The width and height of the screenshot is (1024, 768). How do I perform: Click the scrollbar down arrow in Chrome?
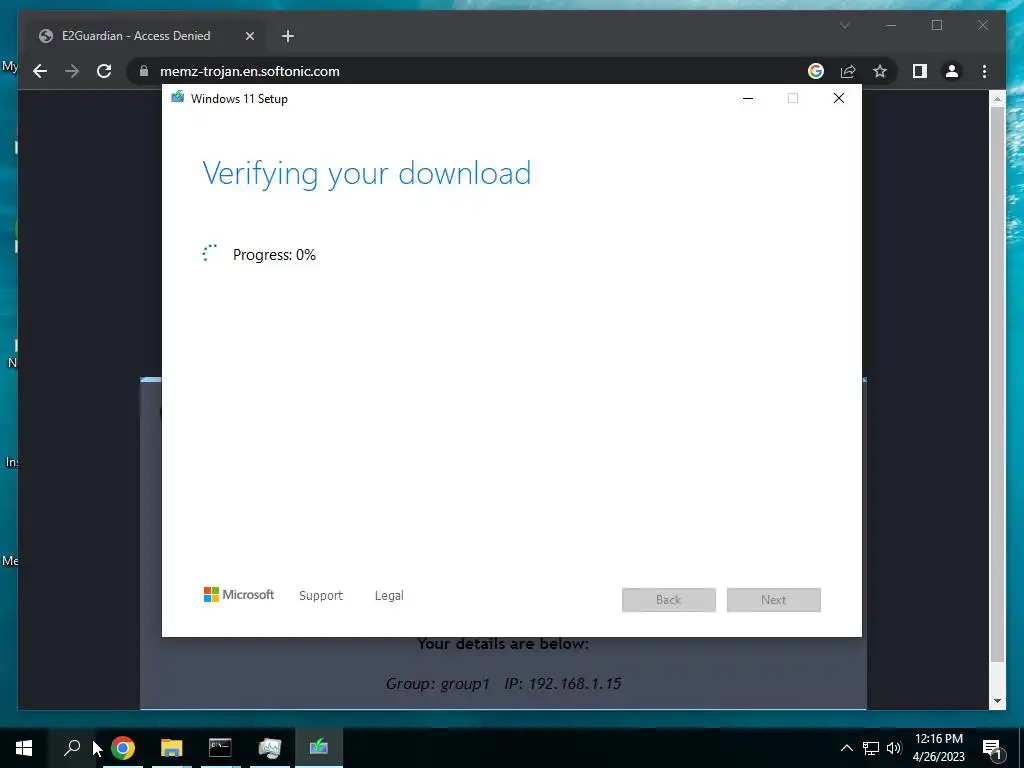(997, 701)
